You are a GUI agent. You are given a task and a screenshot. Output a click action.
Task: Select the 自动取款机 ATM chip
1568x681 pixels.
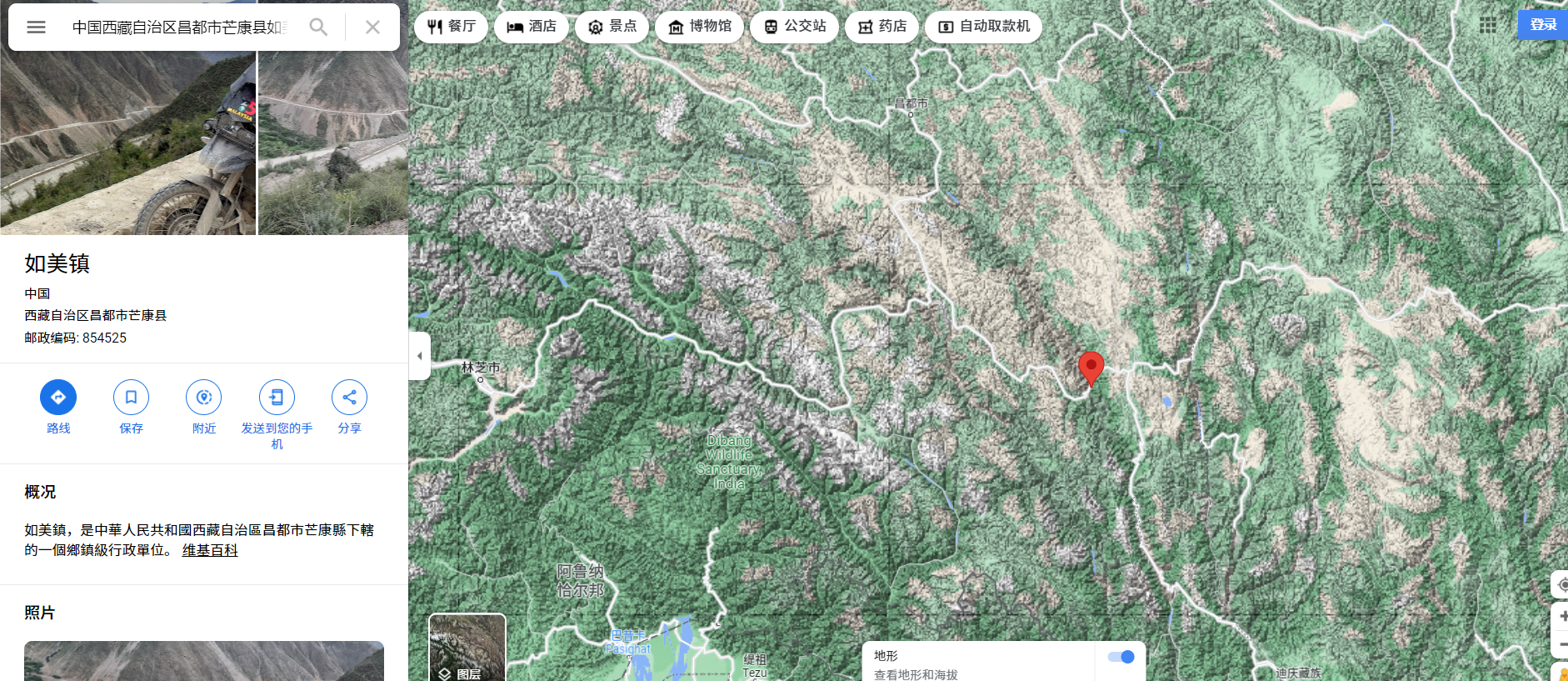pos(984,27)
